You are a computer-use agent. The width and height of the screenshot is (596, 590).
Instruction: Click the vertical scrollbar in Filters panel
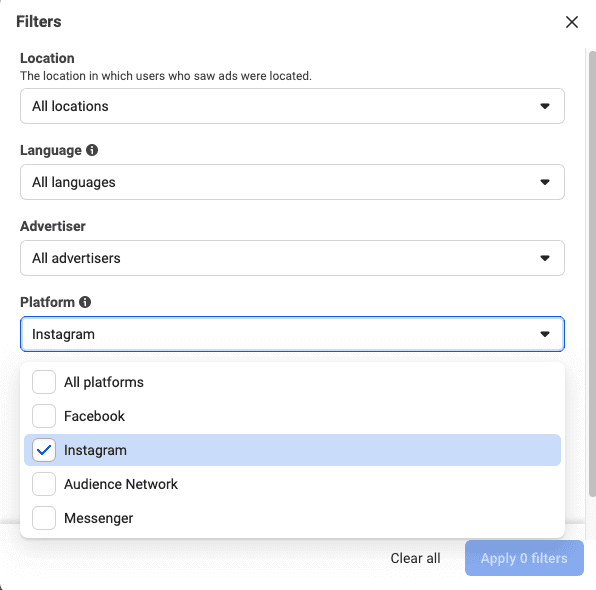pyautogui.click(x=592, y=274)
